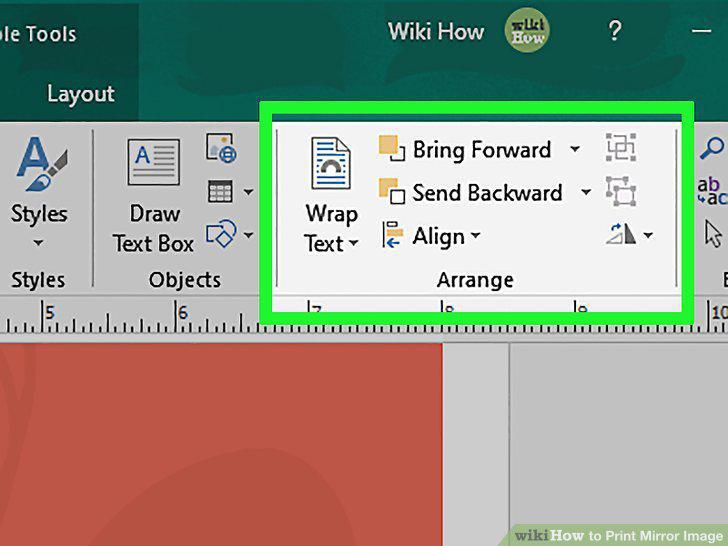This screenshot has width=728, height=546.
Task: Open the Align menu
Action: pyautogui.click(x=430, y=236)
